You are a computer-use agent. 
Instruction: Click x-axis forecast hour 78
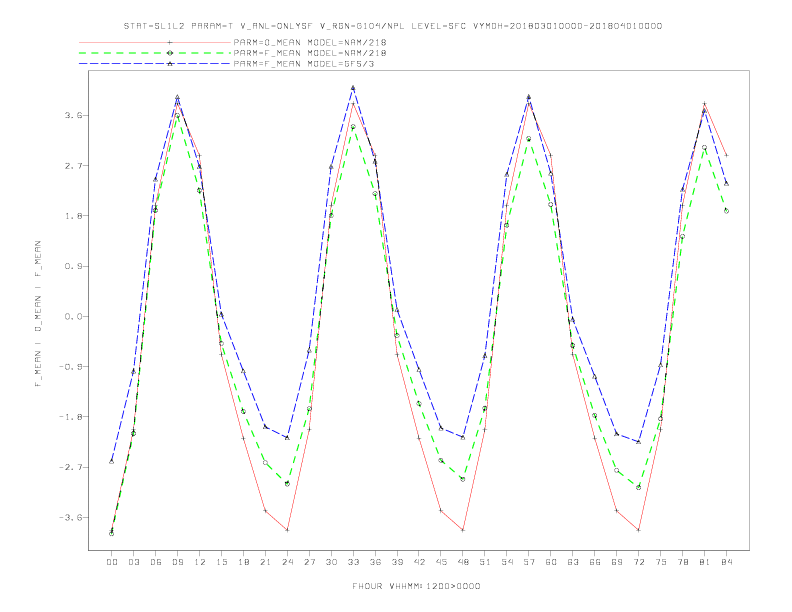tap(683, 562)
